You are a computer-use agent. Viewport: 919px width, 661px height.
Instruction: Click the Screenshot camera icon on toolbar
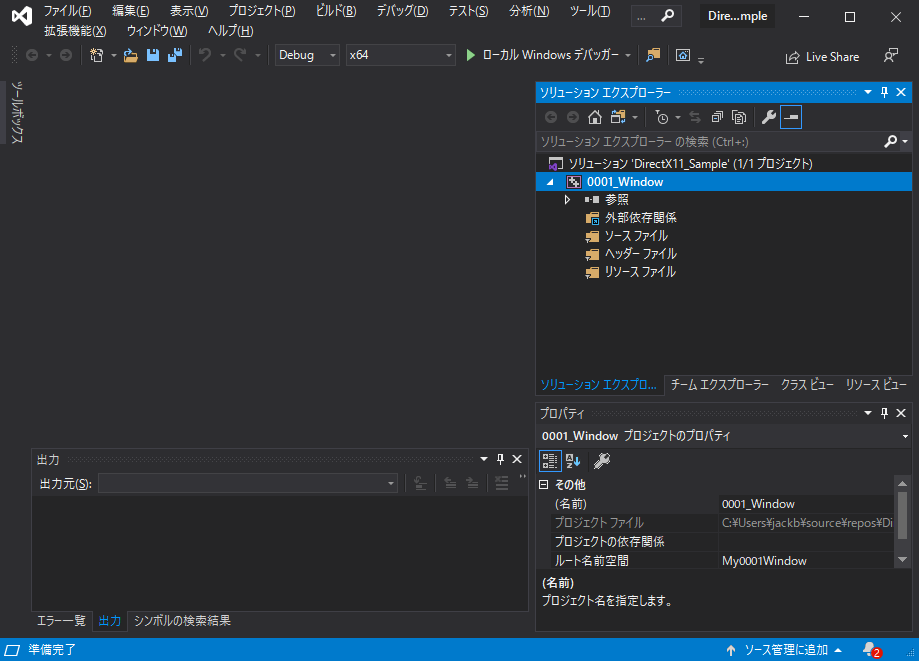pos(684,56)
